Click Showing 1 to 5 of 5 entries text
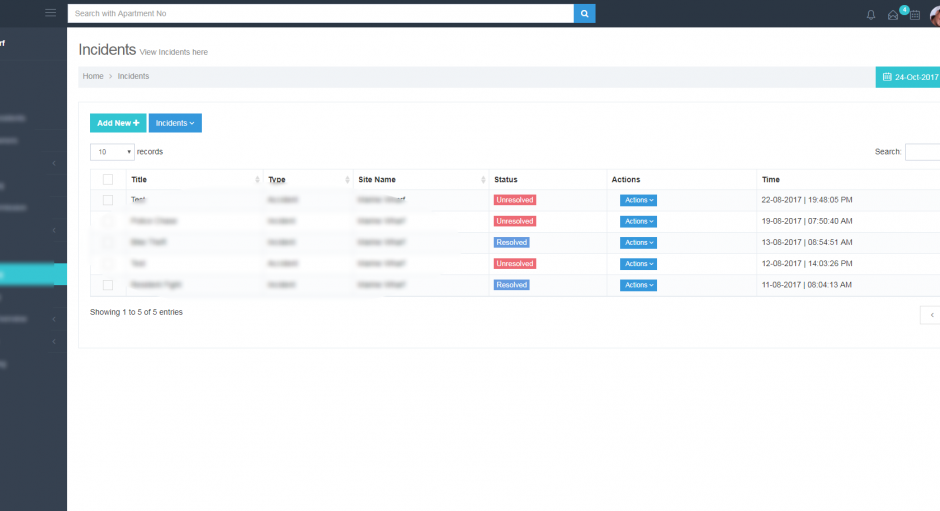 (136, 312)
